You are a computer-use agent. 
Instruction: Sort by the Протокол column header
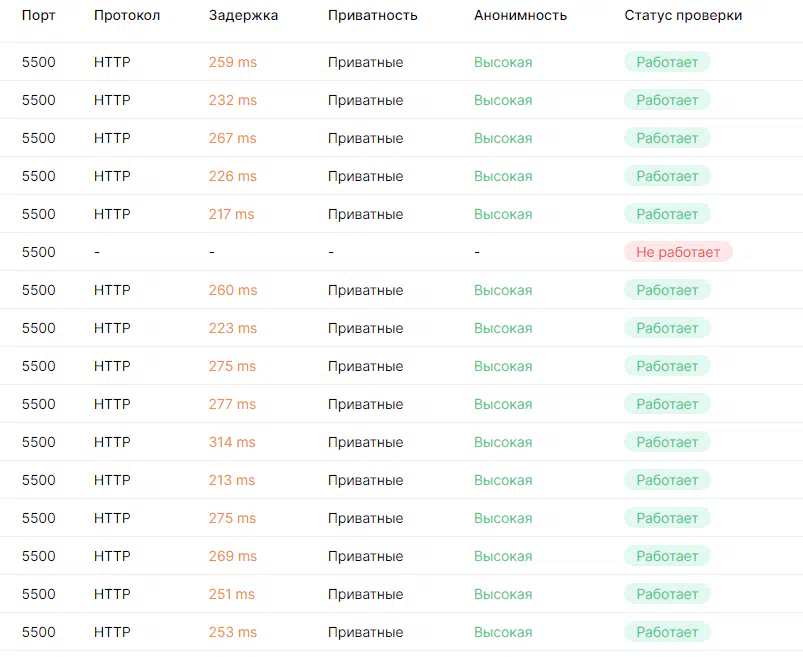(x=127, y=16)
